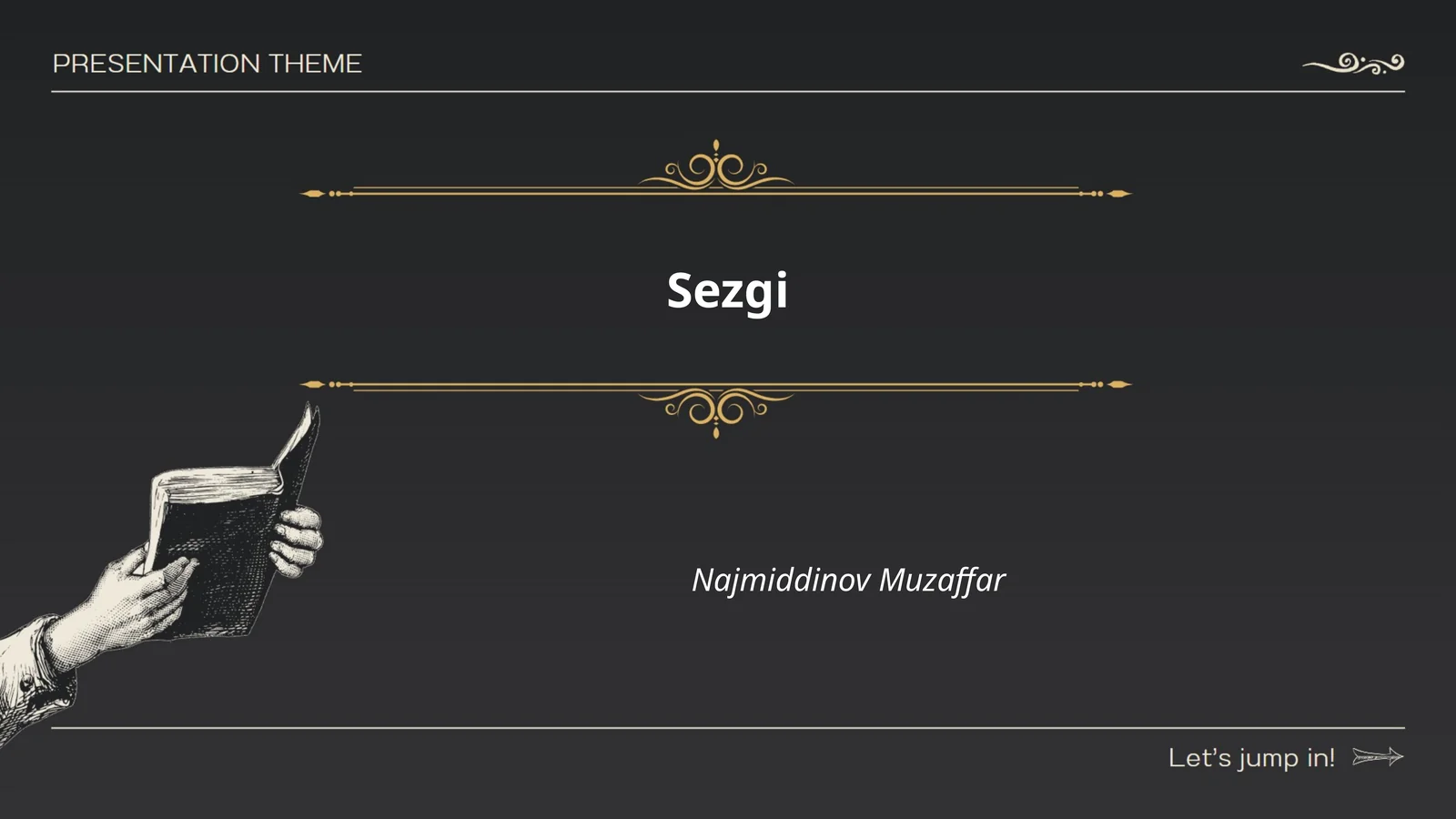1456x819 pixels.
Task: Select the right tip of the upper gold divider
Action: 1119,193
